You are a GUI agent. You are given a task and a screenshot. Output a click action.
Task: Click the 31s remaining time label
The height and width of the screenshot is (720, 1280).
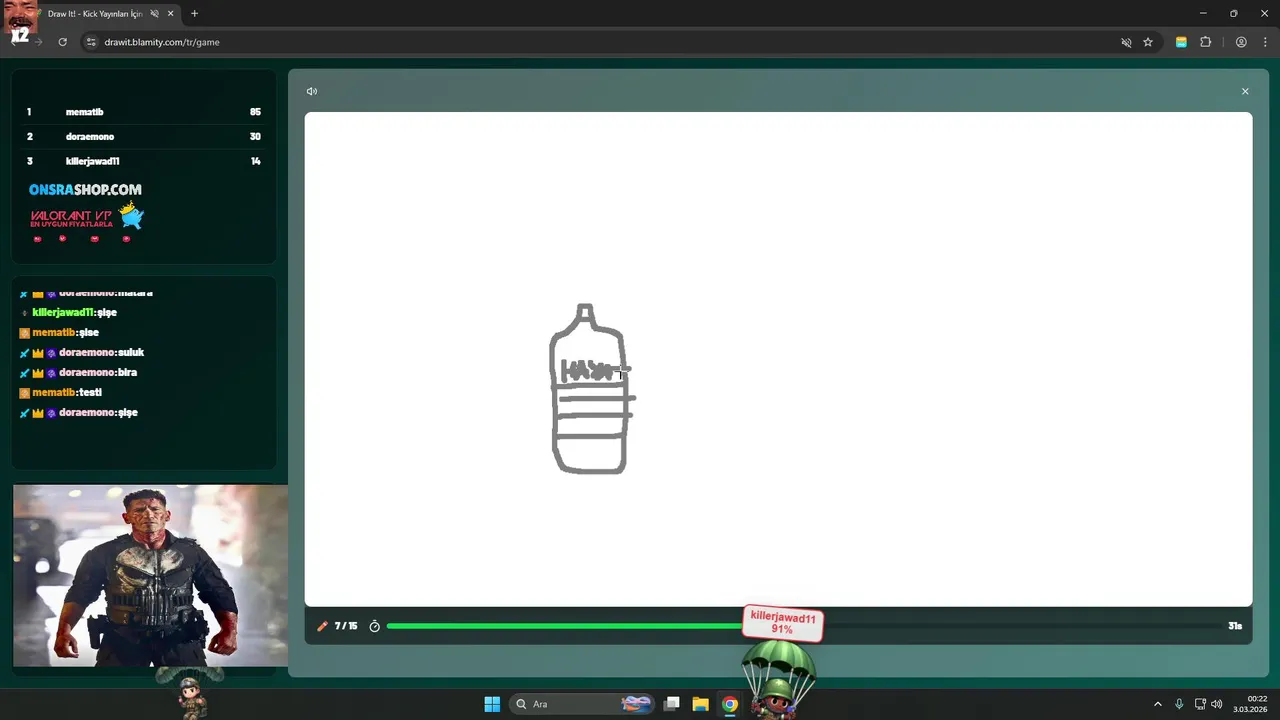(x=1235, y=626)
